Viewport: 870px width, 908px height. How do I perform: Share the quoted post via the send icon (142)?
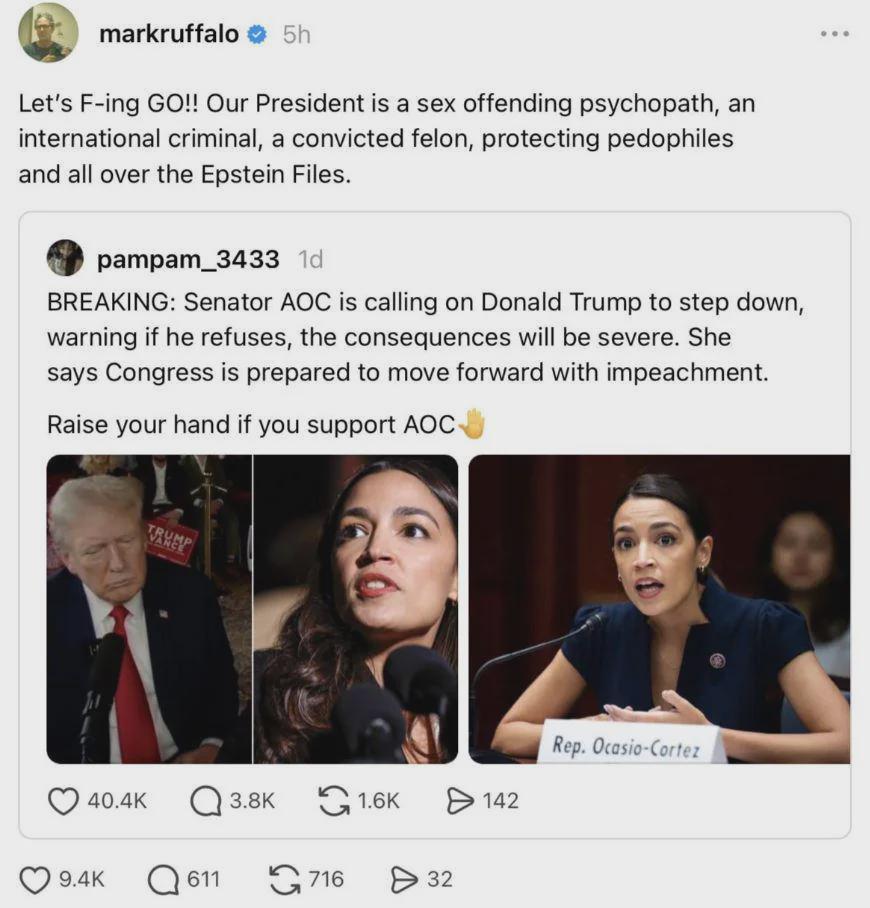[460, 800]
